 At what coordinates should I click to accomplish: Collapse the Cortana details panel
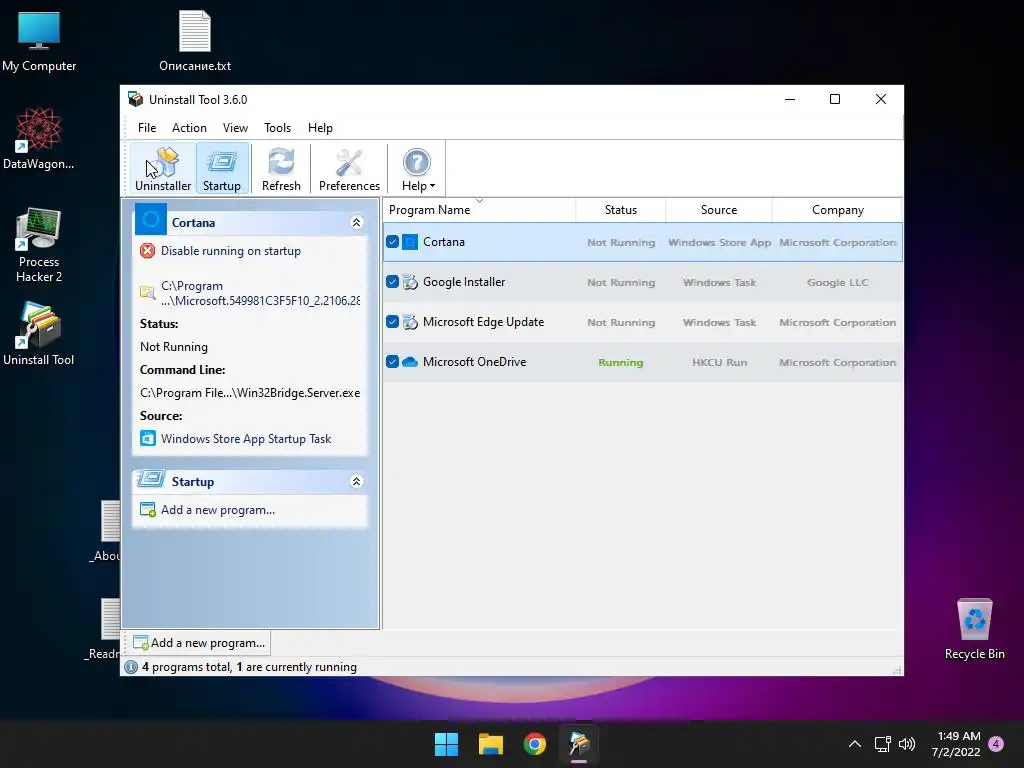(x=357, y=223)
